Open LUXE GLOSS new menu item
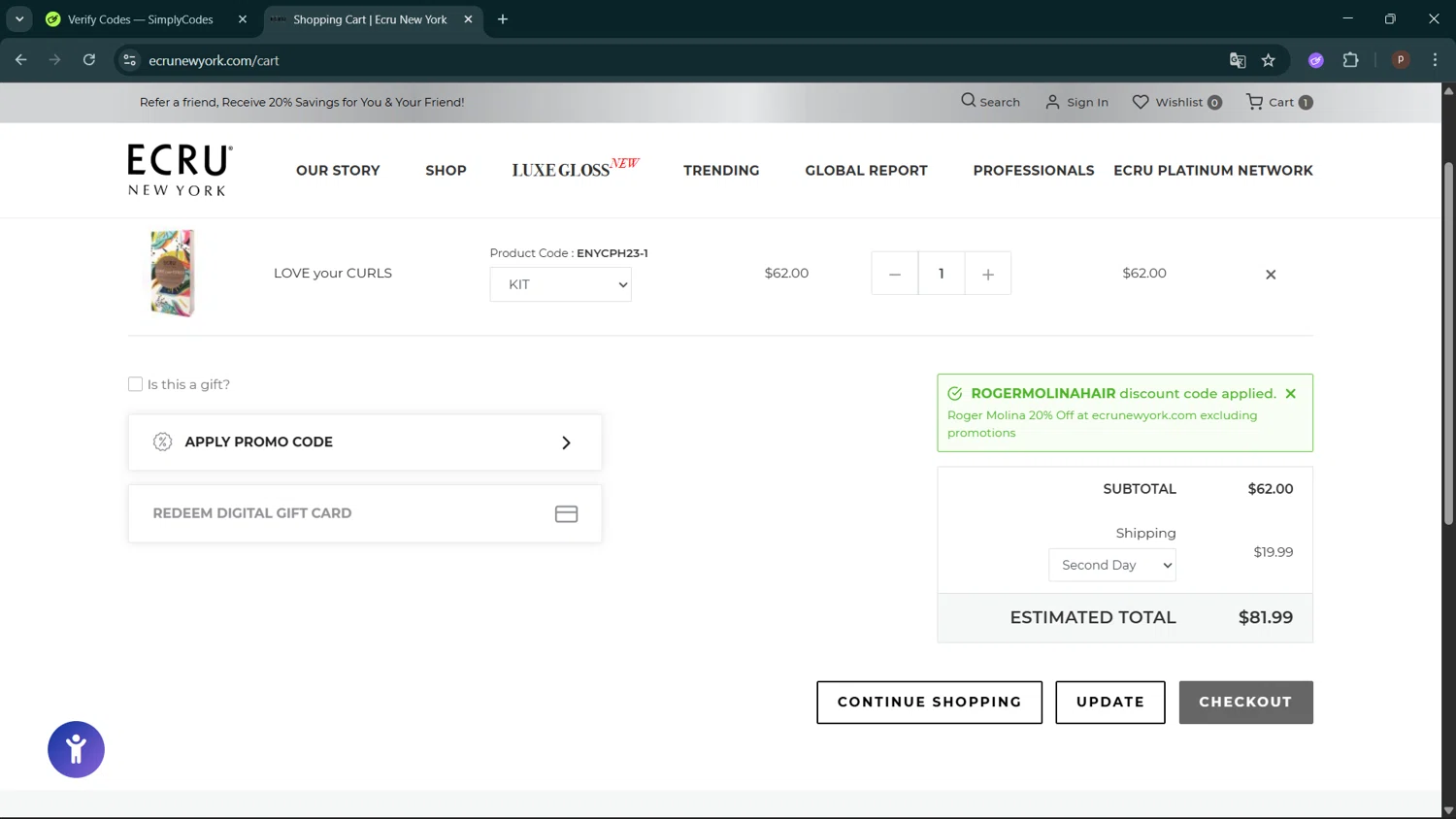Viewport: 1456px width, 819px height. (x=576, y=169)
